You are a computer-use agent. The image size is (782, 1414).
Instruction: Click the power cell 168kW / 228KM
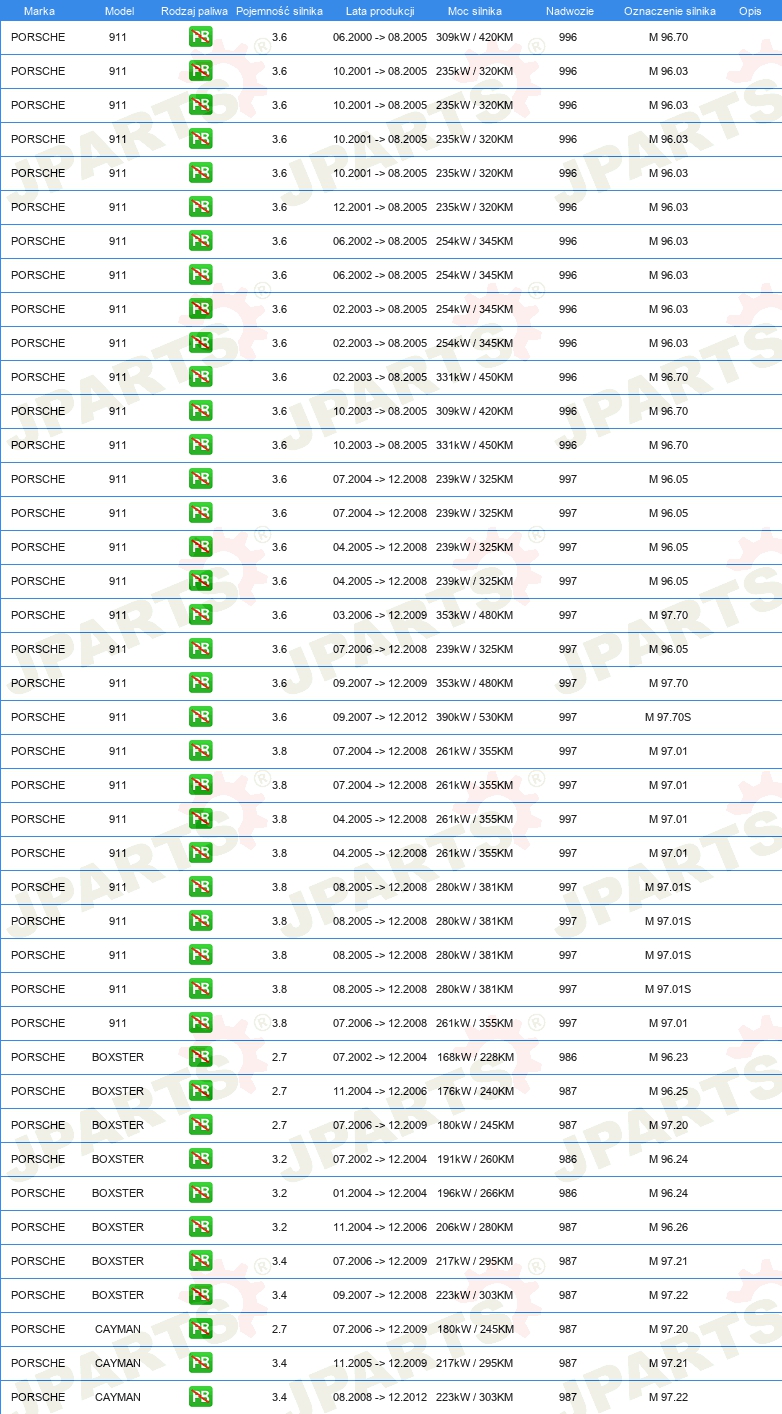pyautogui.click(x=474, y=1058)
